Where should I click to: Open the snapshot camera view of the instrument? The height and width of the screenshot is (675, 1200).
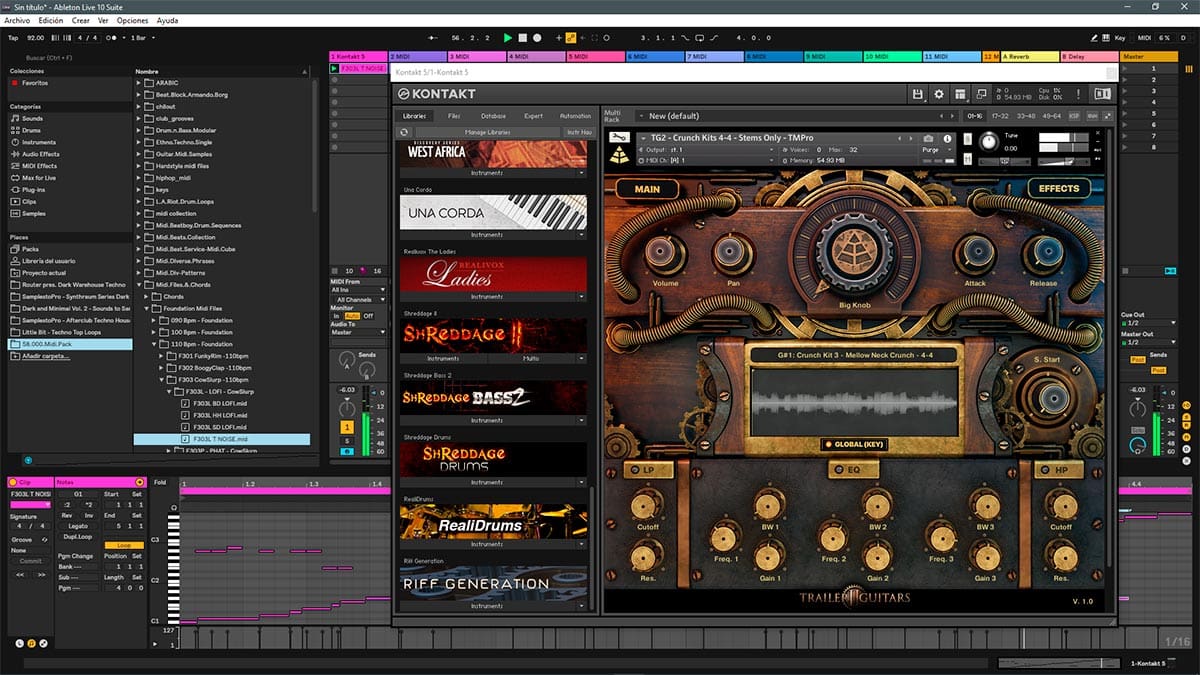tap(928, 138)
